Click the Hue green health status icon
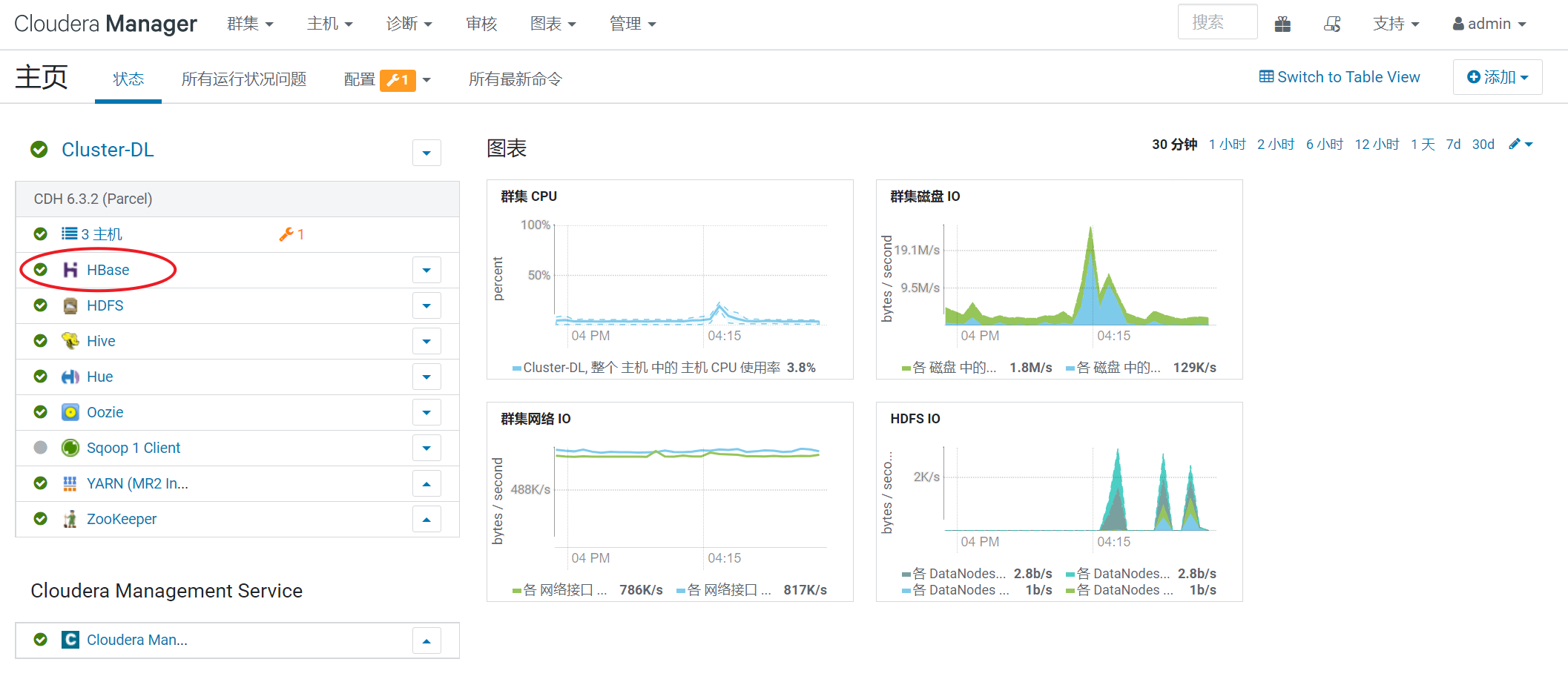Image resolution: width=1568 pixels, height=682 pixels. point(41,377)
